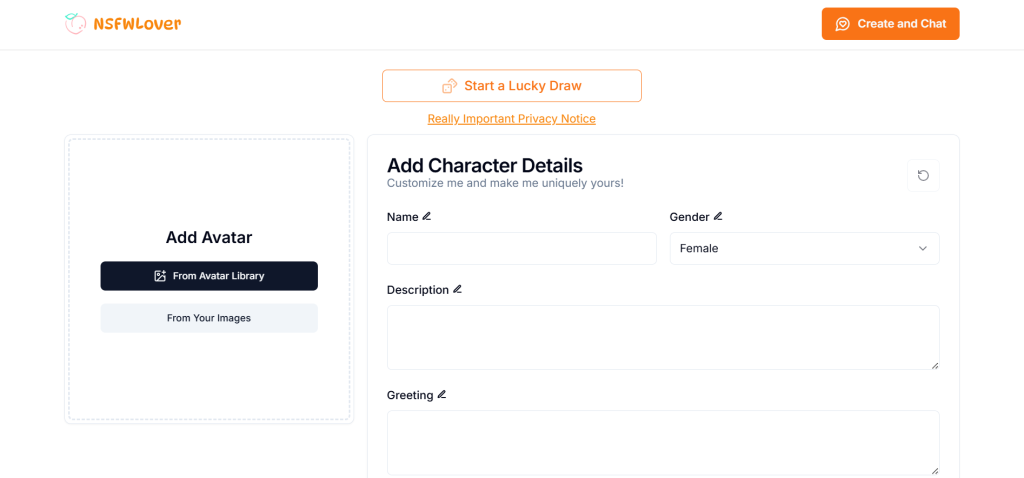Click the dice icon in Lucky Draw

pyautogui.click(x=450, y=86)
